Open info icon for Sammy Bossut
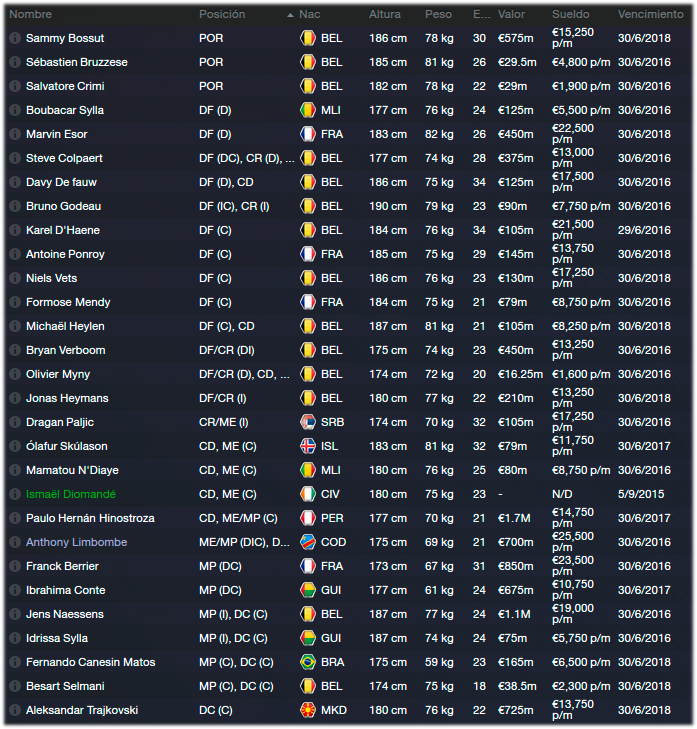697x729 pixels. click(x=15, y=38)
